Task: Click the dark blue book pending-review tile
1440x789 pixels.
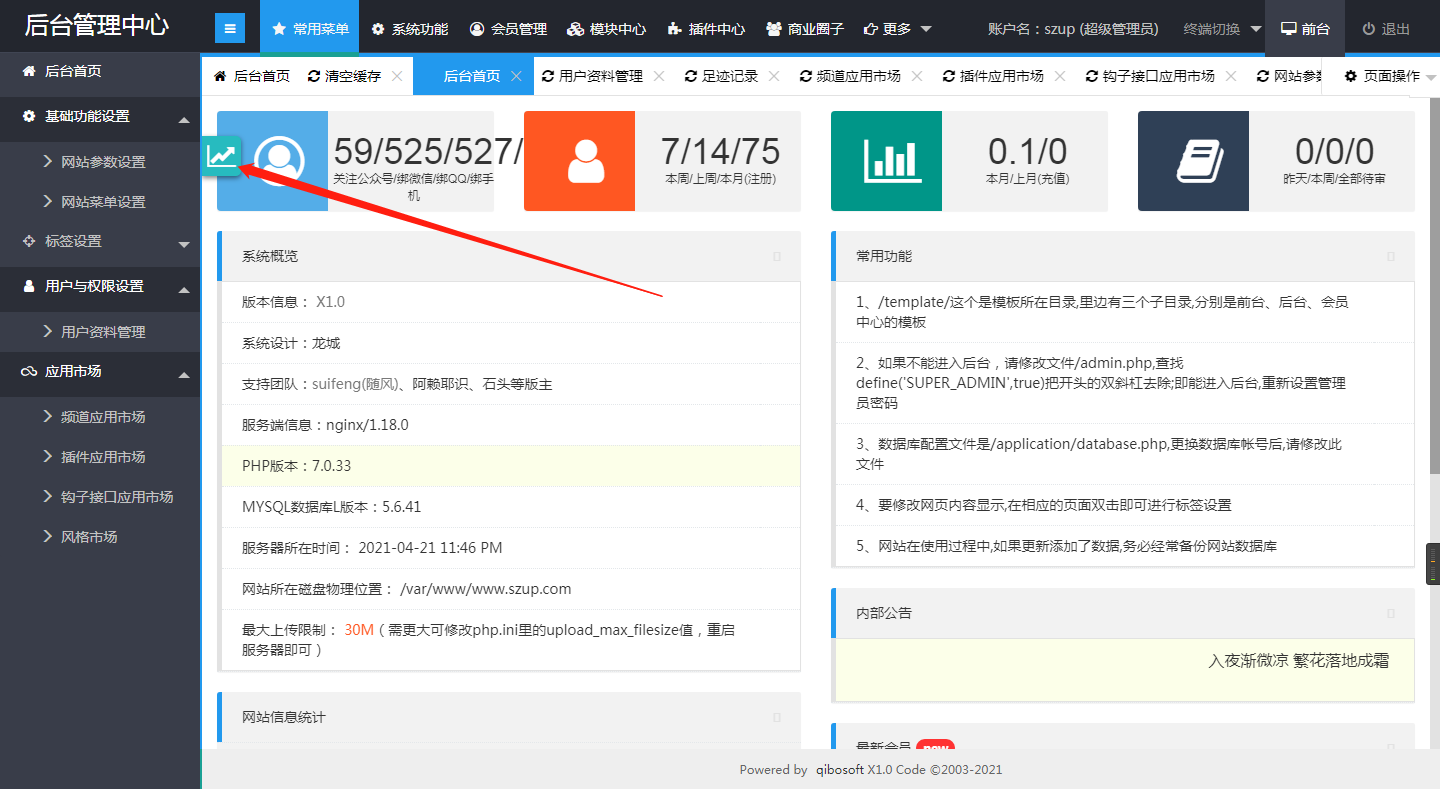Action: [x=1193, y=161]
